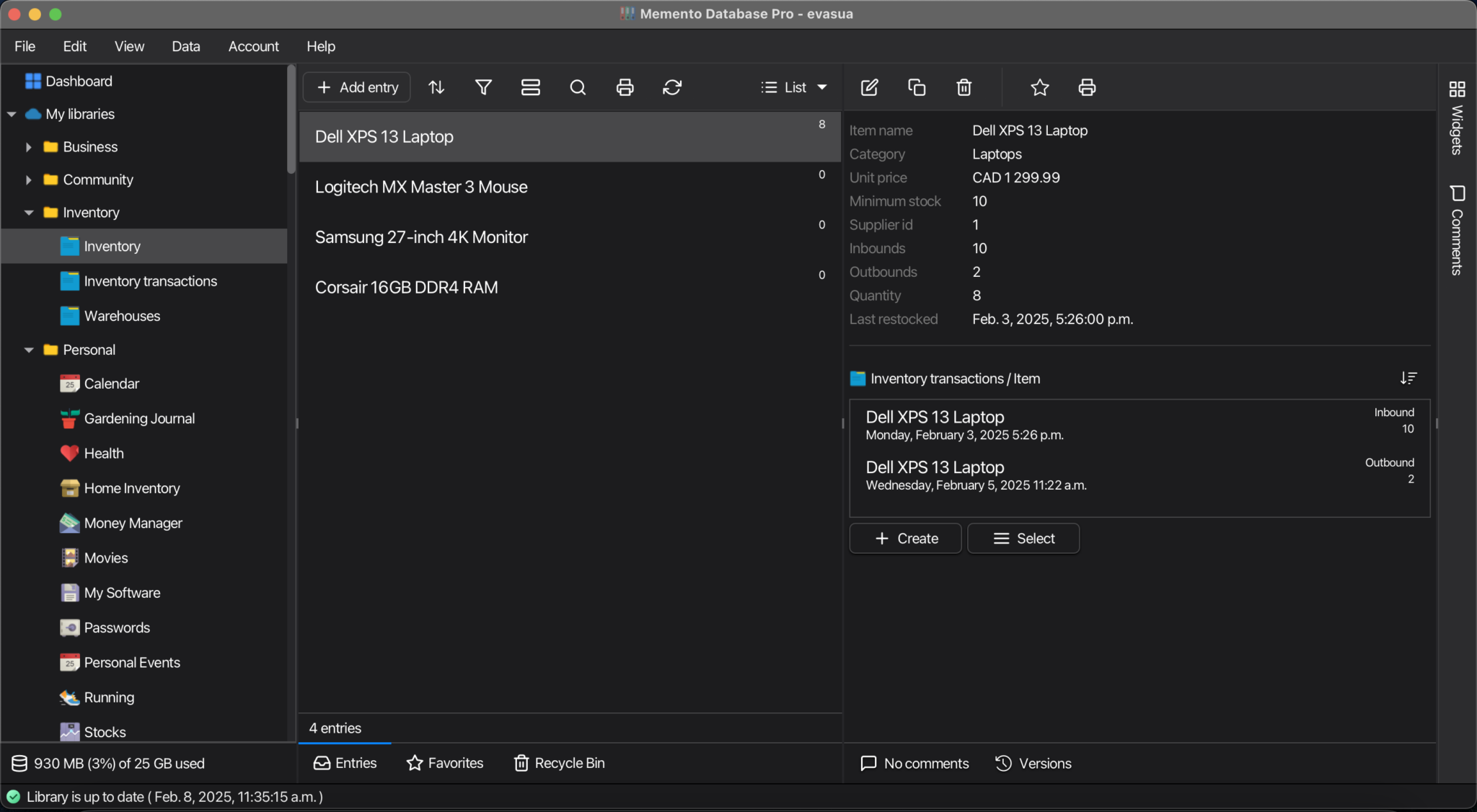This screenshot has width=1477, height=812.
Task: Open the Comments side panel
Action: (x=1457, y=231)
